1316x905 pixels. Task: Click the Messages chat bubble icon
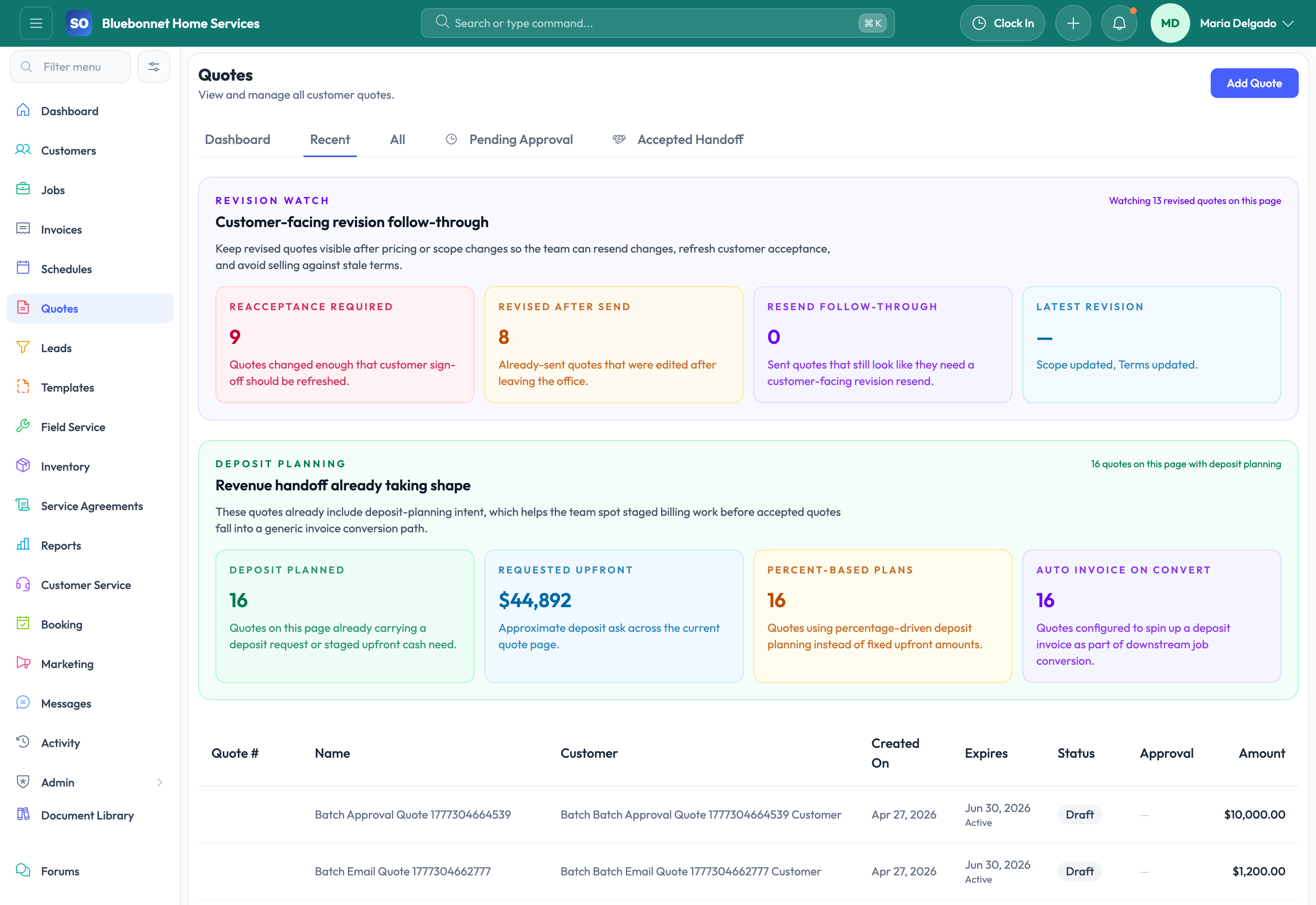23,702
